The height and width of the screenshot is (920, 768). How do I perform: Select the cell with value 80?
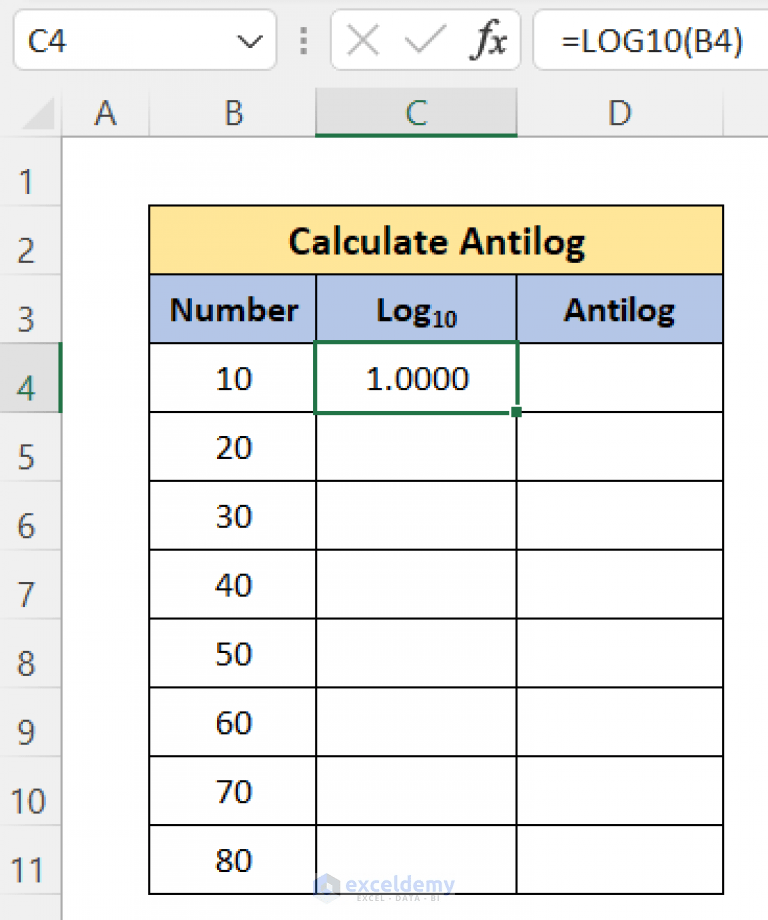[232, 860]
